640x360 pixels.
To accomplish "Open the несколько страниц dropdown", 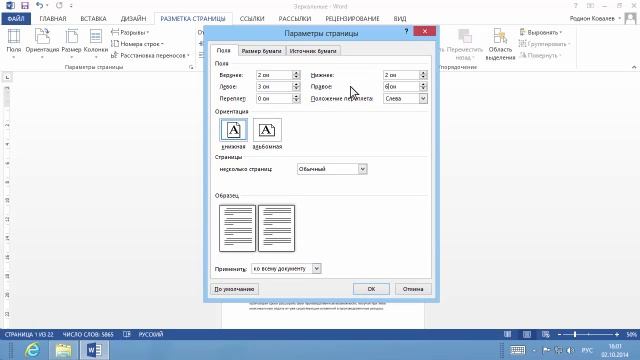I will point(332,169).
